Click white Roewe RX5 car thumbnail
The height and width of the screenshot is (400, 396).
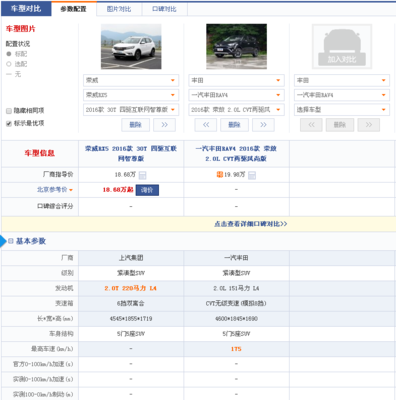pyautogui.click(x=131, y=46)
